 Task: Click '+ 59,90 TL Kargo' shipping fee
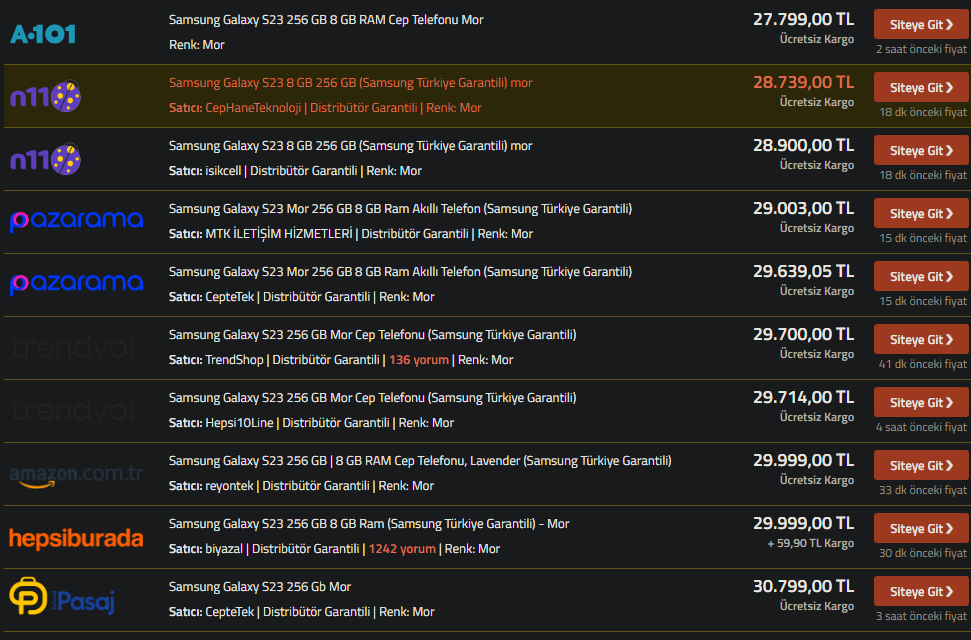coord(811,543)
